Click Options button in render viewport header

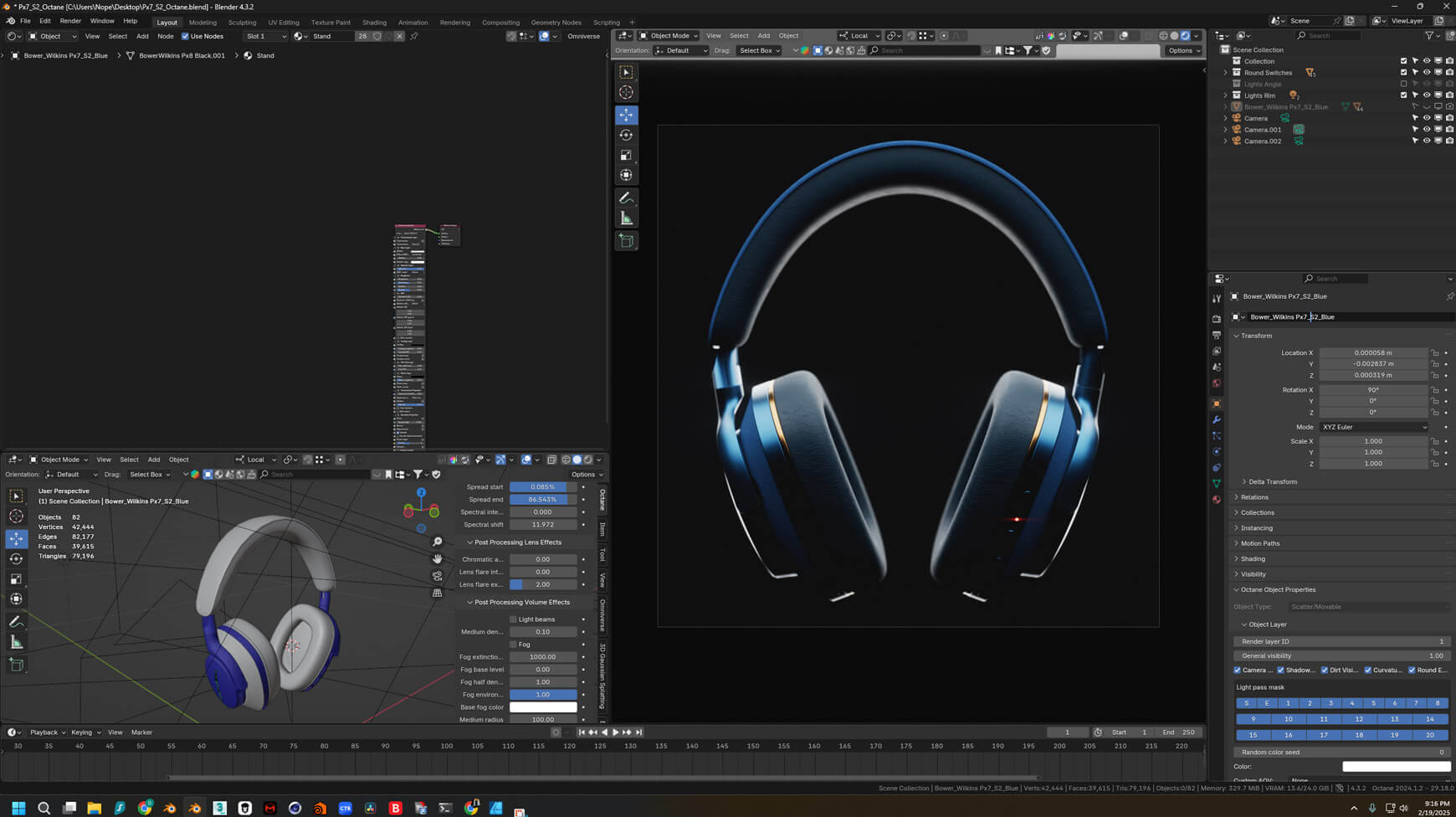[x=1182, y=50]
